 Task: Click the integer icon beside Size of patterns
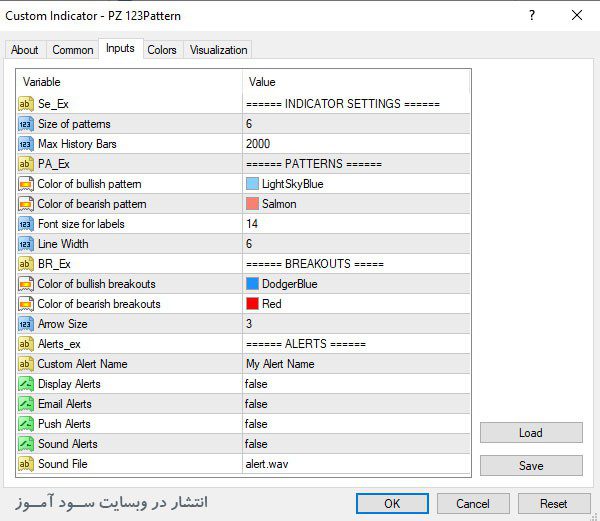coord(25,124)
